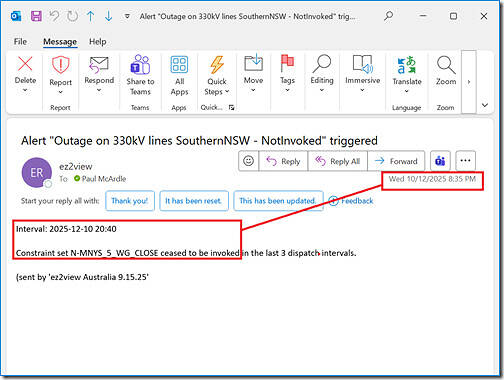
Task: Click the Teams icon beside Forward
Action: (440, 161)
